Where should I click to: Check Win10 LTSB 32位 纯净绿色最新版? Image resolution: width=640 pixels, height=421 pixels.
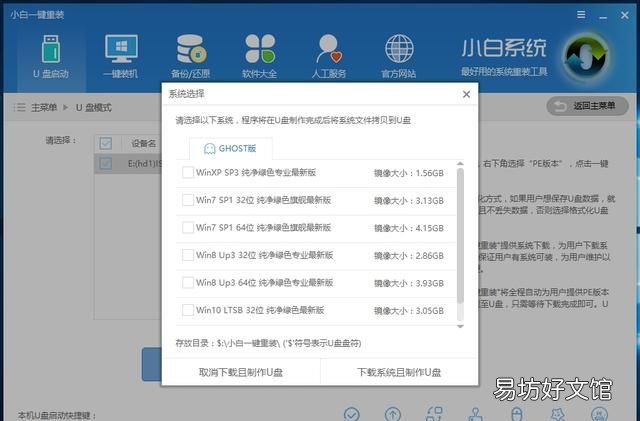(x=188, y=310)
